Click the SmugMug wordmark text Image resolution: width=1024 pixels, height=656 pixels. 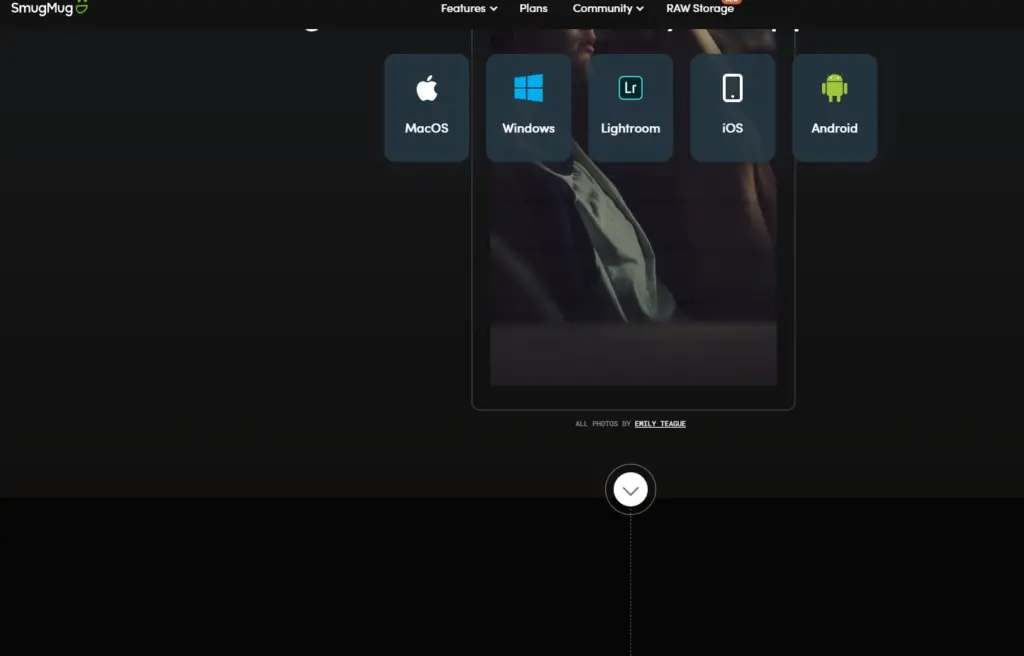coord(39,8)
